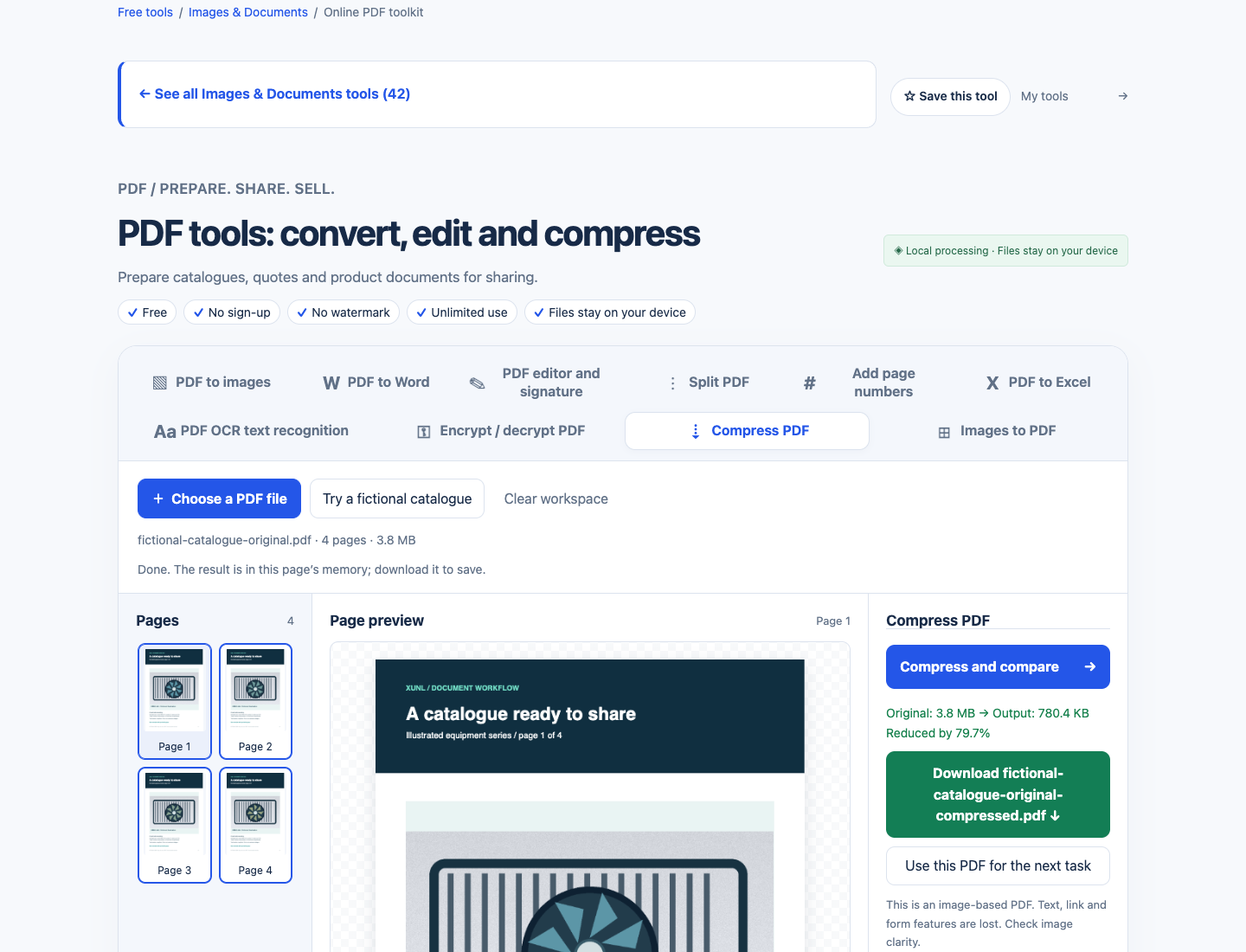Click the star icon in Save this tool
Image resolution: width=1246 pixels, height=952 pixels.
(909, 96)
